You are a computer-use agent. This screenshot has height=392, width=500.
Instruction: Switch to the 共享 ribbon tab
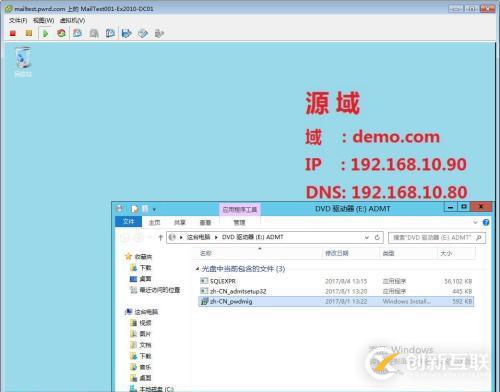pos(180,222)
